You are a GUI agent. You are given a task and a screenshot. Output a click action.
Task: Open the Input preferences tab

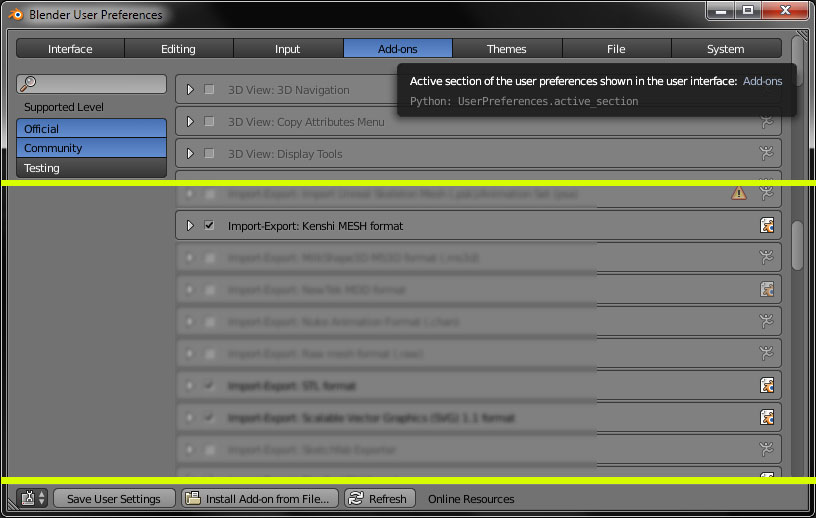point(288,48)
